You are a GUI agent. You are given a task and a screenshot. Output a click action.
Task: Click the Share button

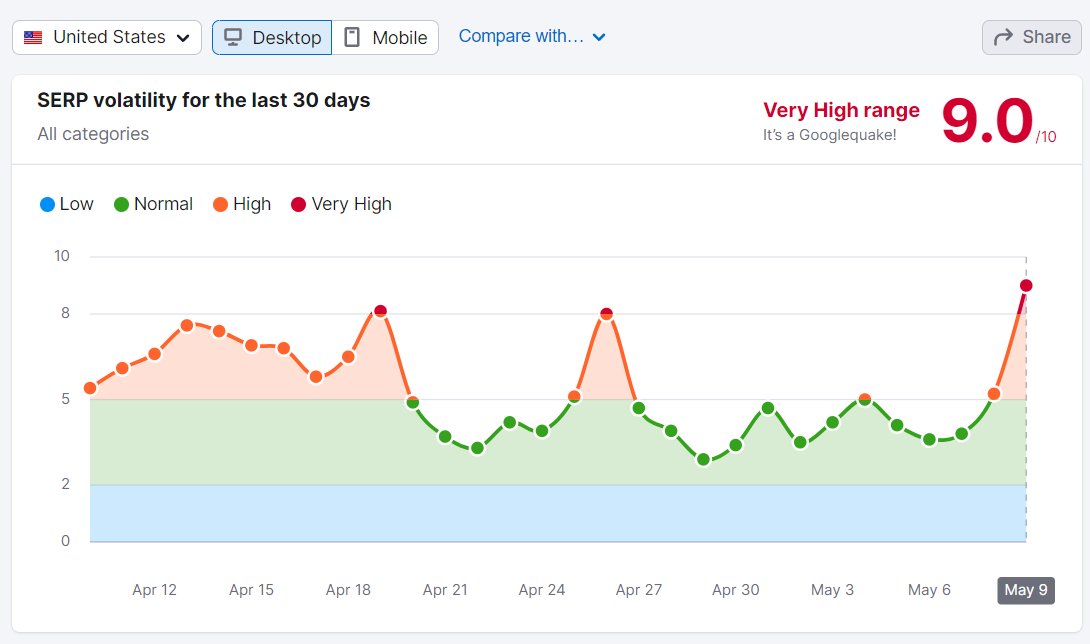1031,37
